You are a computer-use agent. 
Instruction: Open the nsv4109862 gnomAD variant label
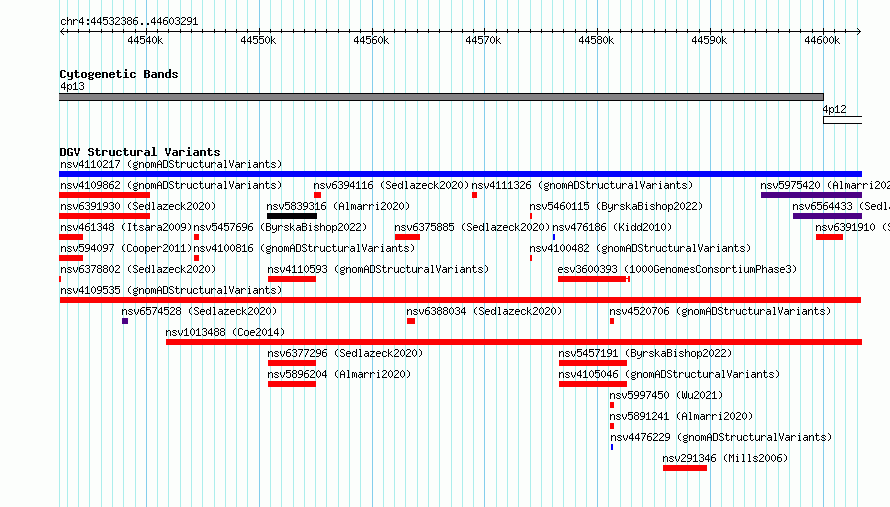click(x=171, y=185)
